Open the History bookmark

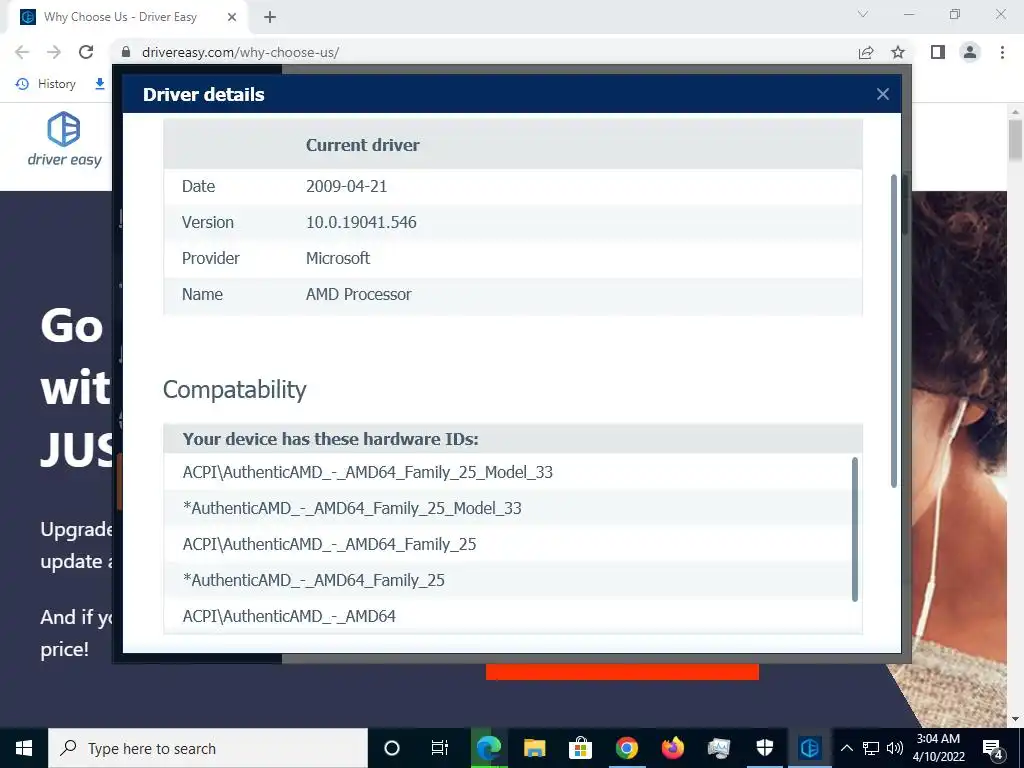pyautogui.click(x=46, y=84)
